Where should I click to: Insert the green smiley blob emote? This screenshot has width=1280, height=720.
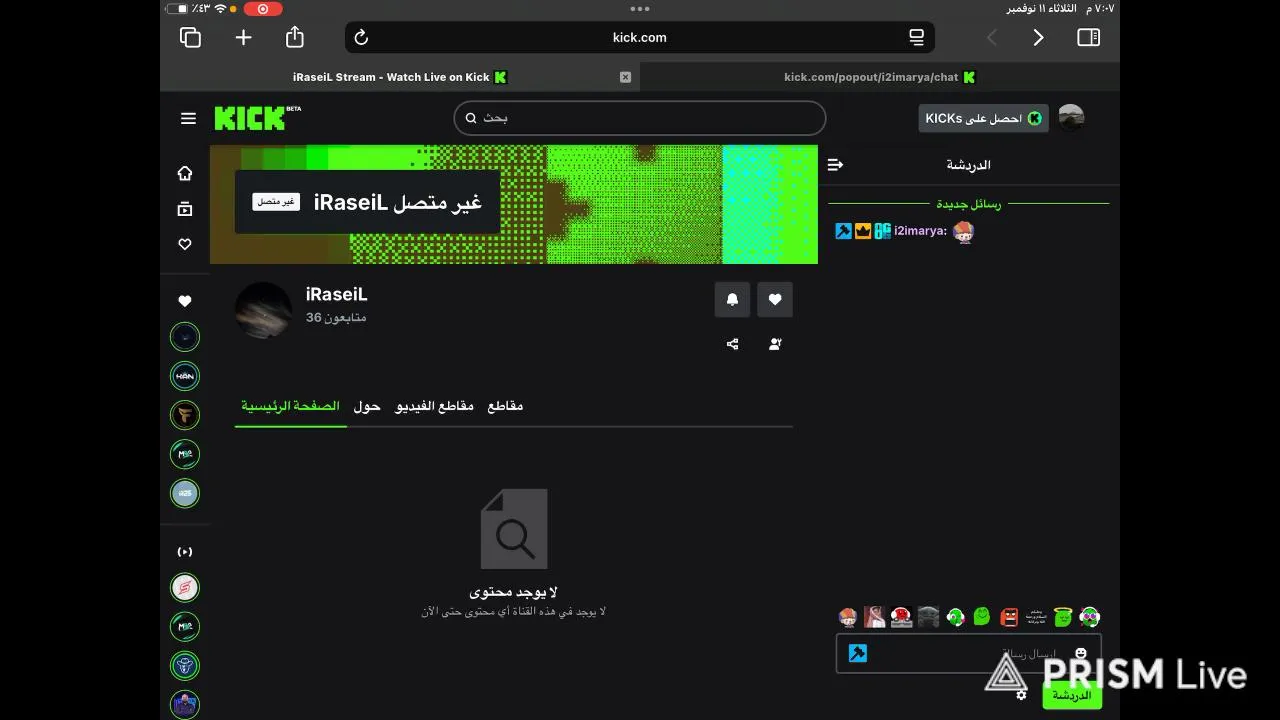[x=982, y=617]
